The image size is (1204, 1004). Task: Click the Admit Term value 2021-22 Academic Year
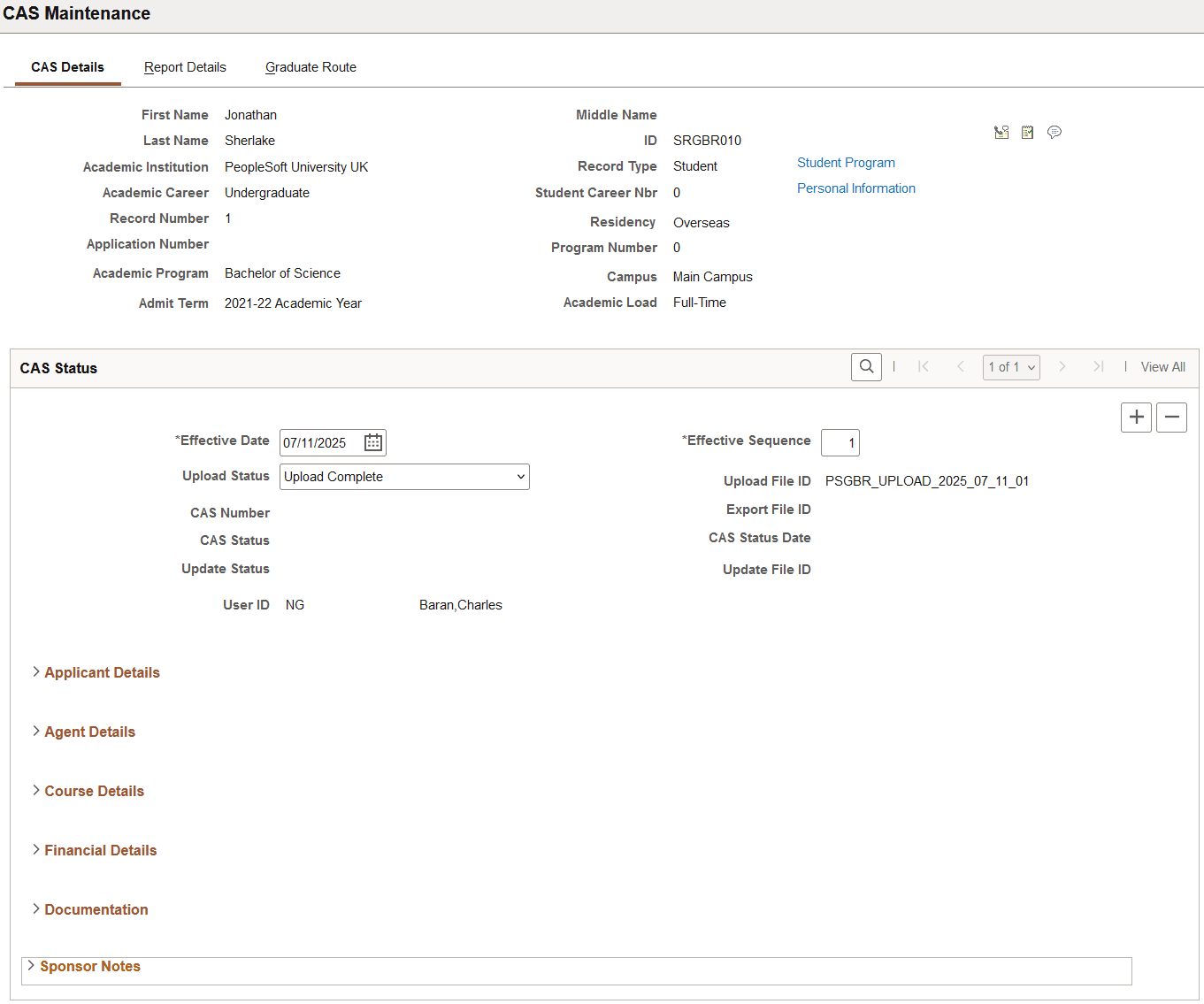tap(293, 303)
